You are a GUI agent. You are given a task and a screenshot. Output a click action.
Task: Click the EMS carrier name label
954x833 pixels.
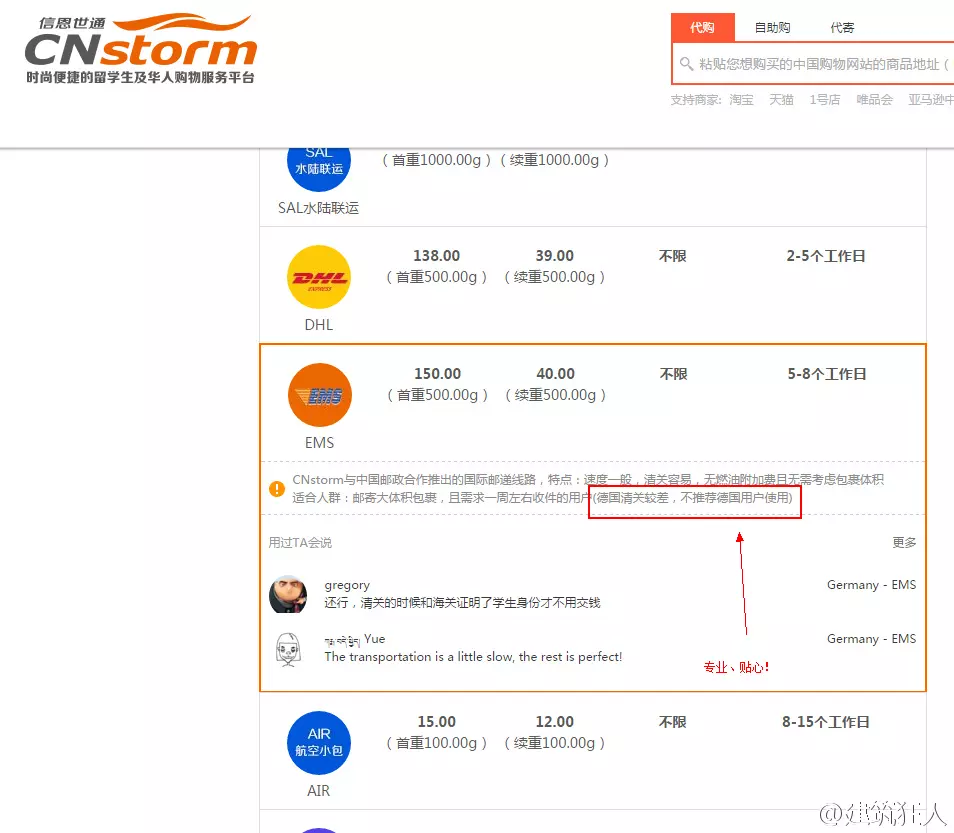point(319,443)
